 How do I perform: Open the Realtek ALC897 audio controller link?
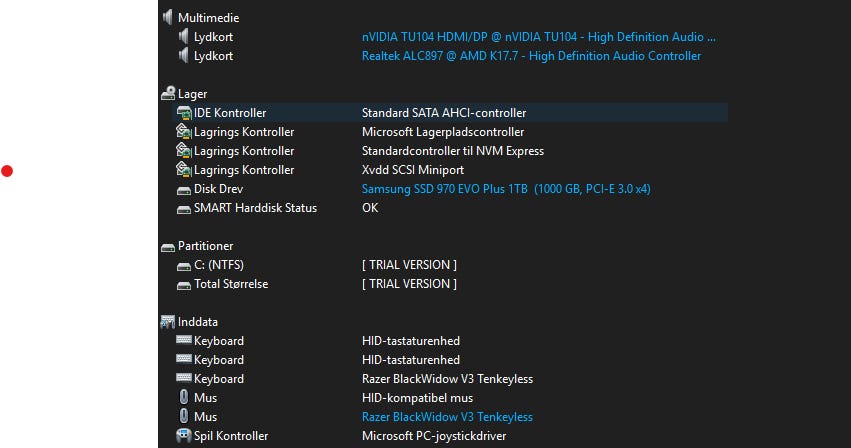531,56
